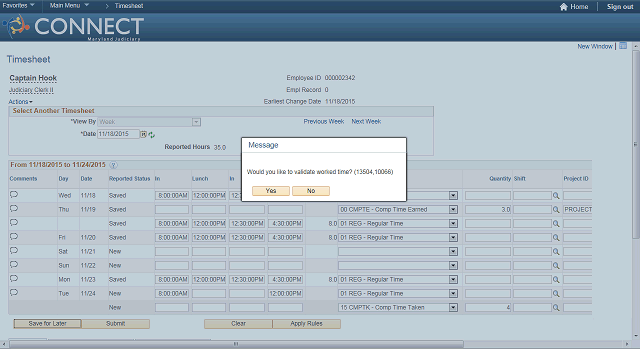This screenshot has height=360, width=640.
Task: Open time code dropdown in Mon 11/23 row
Action: pyautogui.click(x=453, y=280)
